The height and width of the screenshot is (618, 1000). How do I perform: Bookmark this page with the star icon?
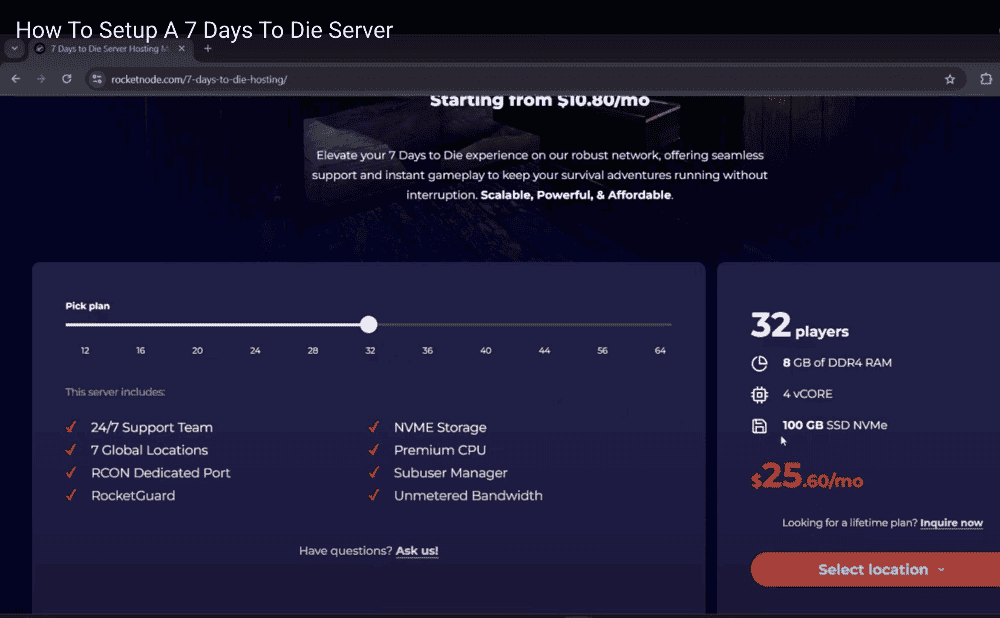coord(950,79)
